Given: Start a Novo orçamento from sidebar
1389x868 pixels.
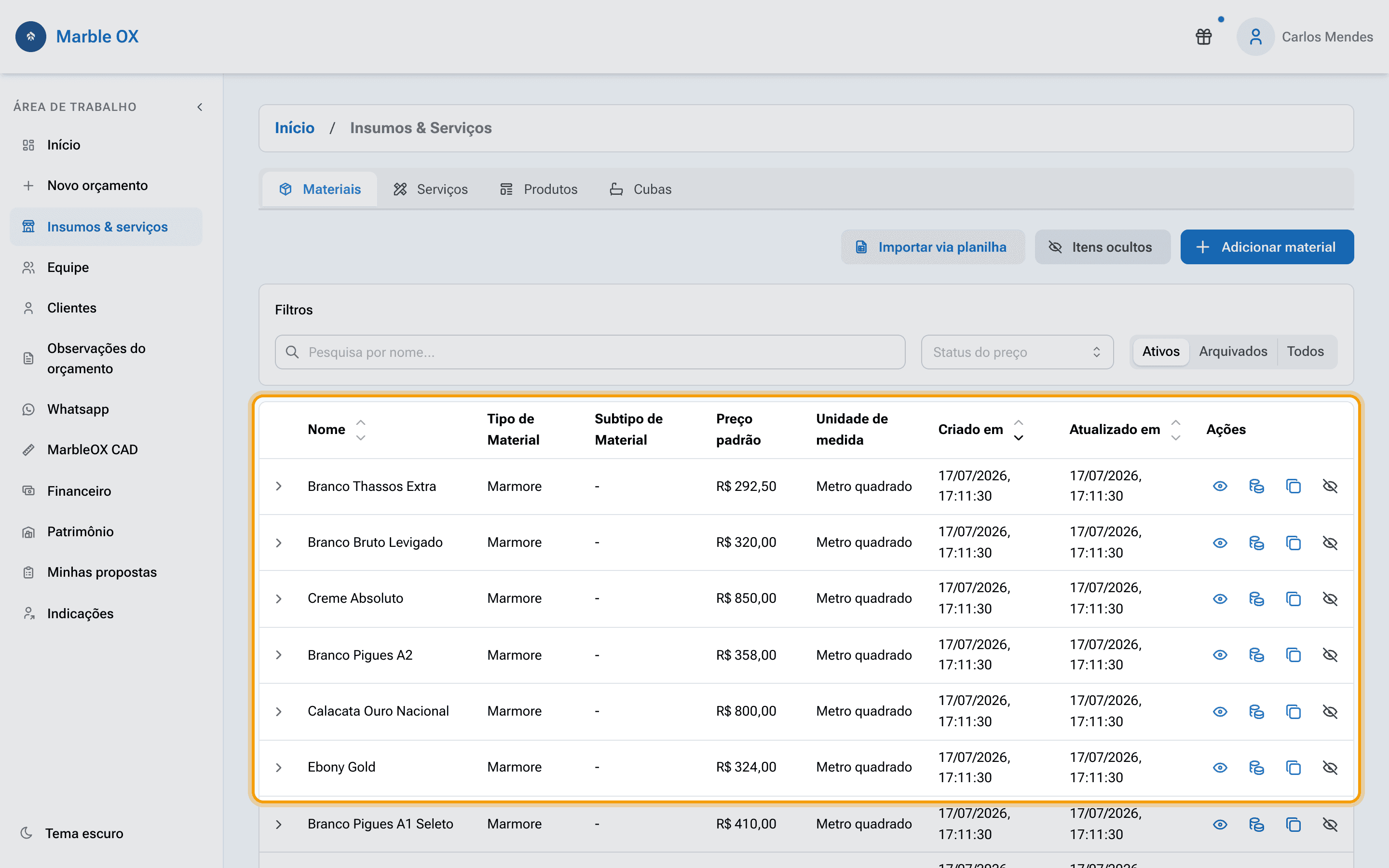Looking at the screenshot, I should click(x=106, y=186).
